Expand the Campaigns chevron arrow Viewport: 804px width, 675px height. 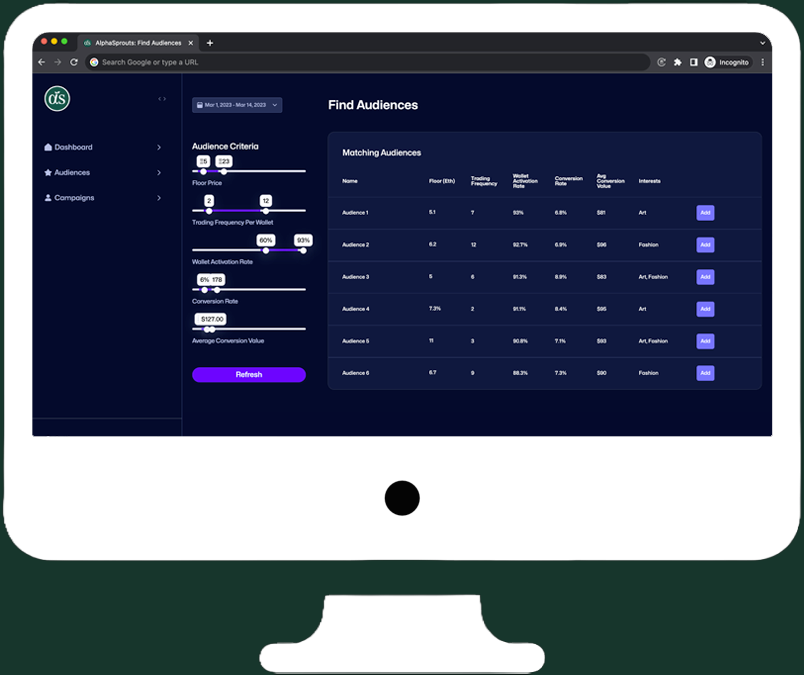pos(159,198)
